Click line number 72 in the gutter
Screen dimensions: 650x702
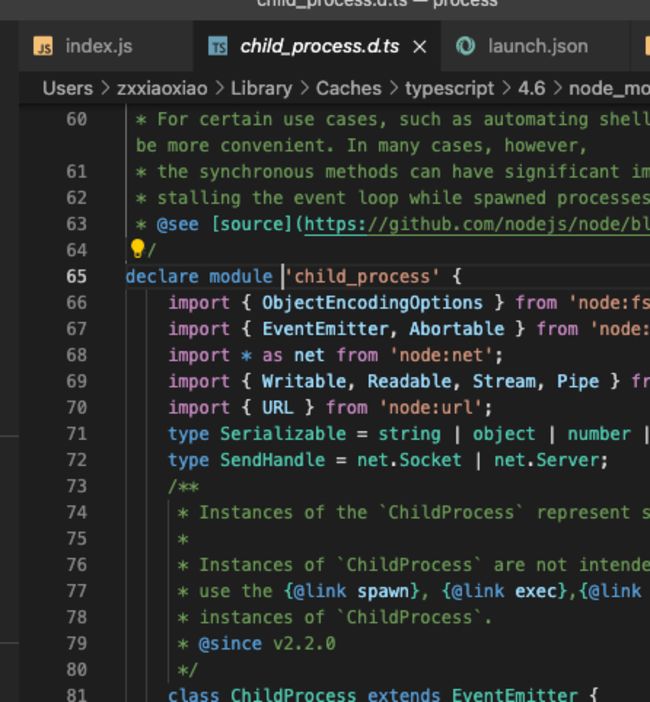pyautogui.click(x=76, y=460)
